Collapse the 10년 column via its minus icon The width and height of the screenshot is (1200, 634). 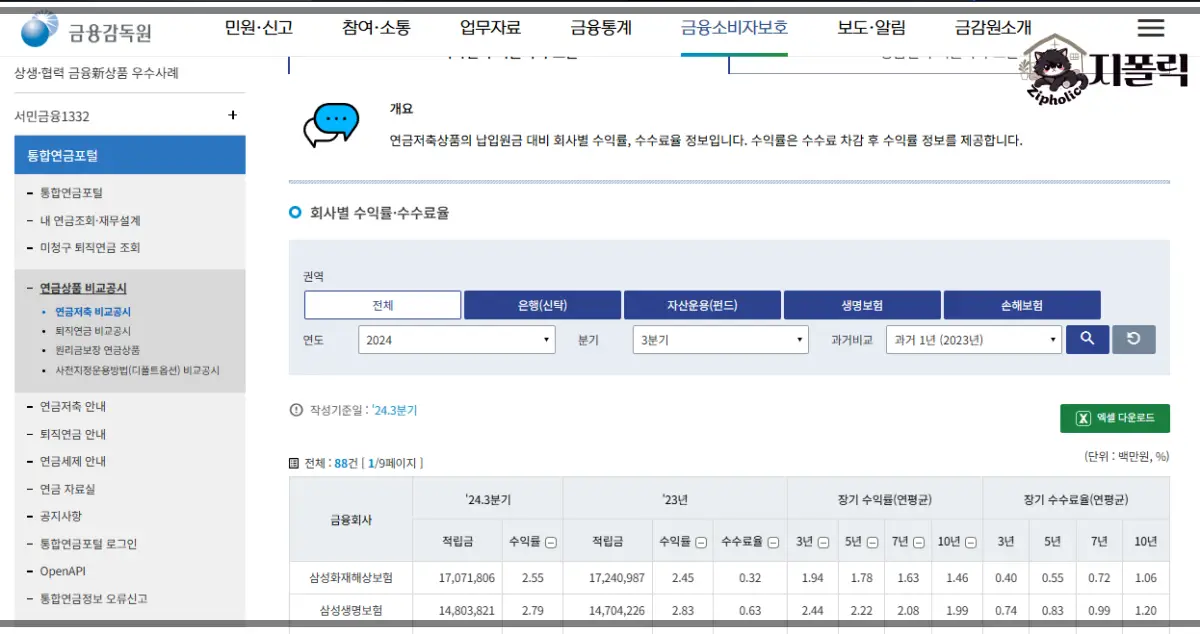pyautogui.click(x=969, y=541)
